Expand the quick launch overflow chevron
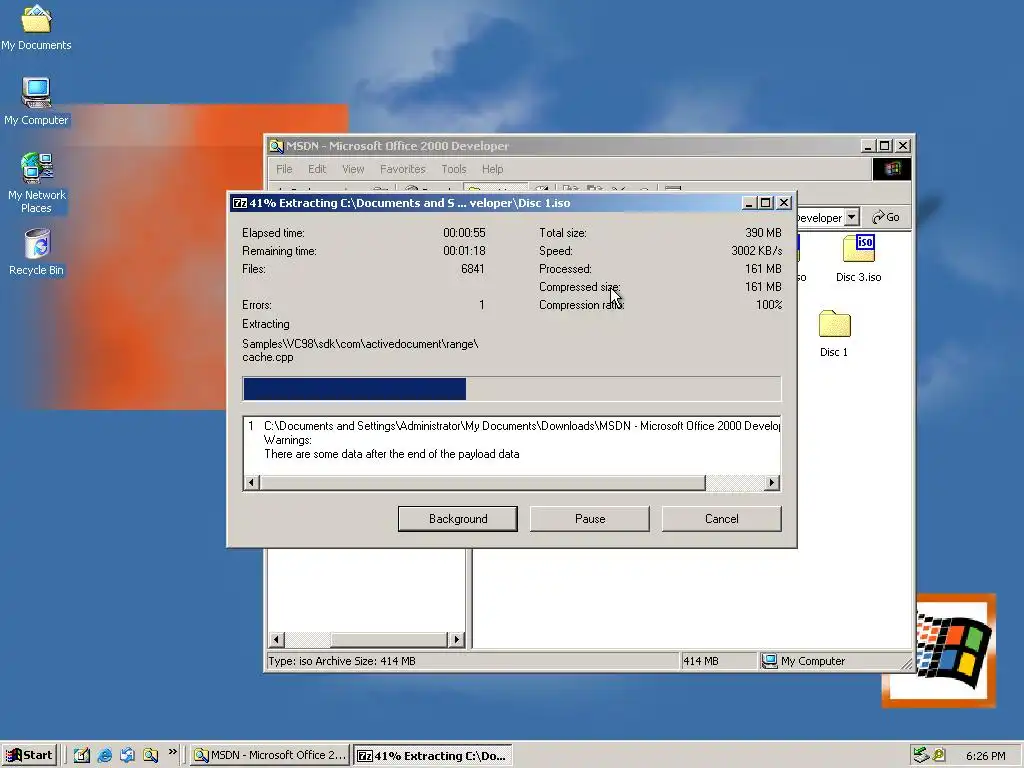Screen dimensions: 1024x768 point(172,752)
